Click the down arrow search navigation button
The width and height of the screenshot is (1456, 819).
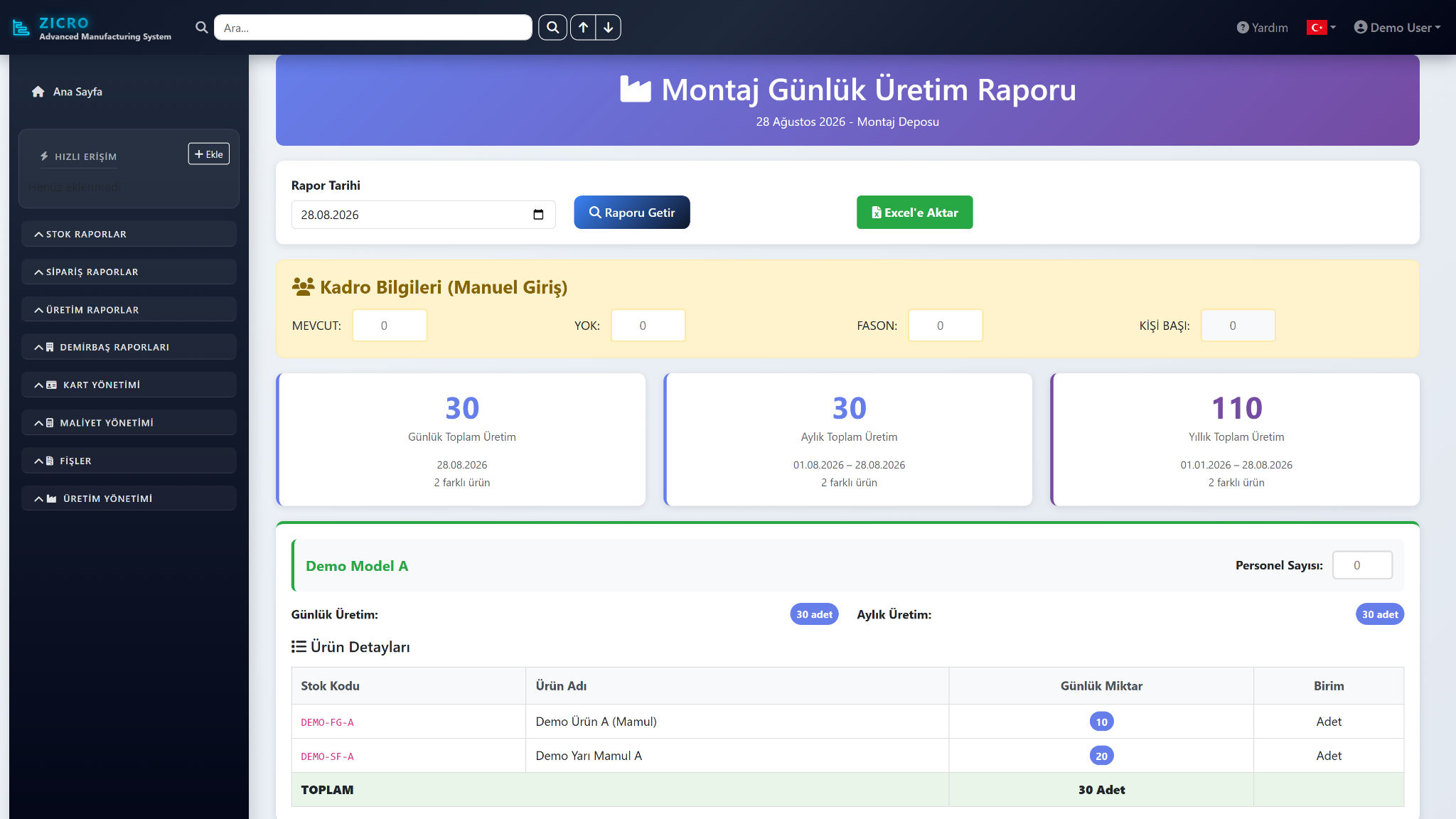(609, 28)
